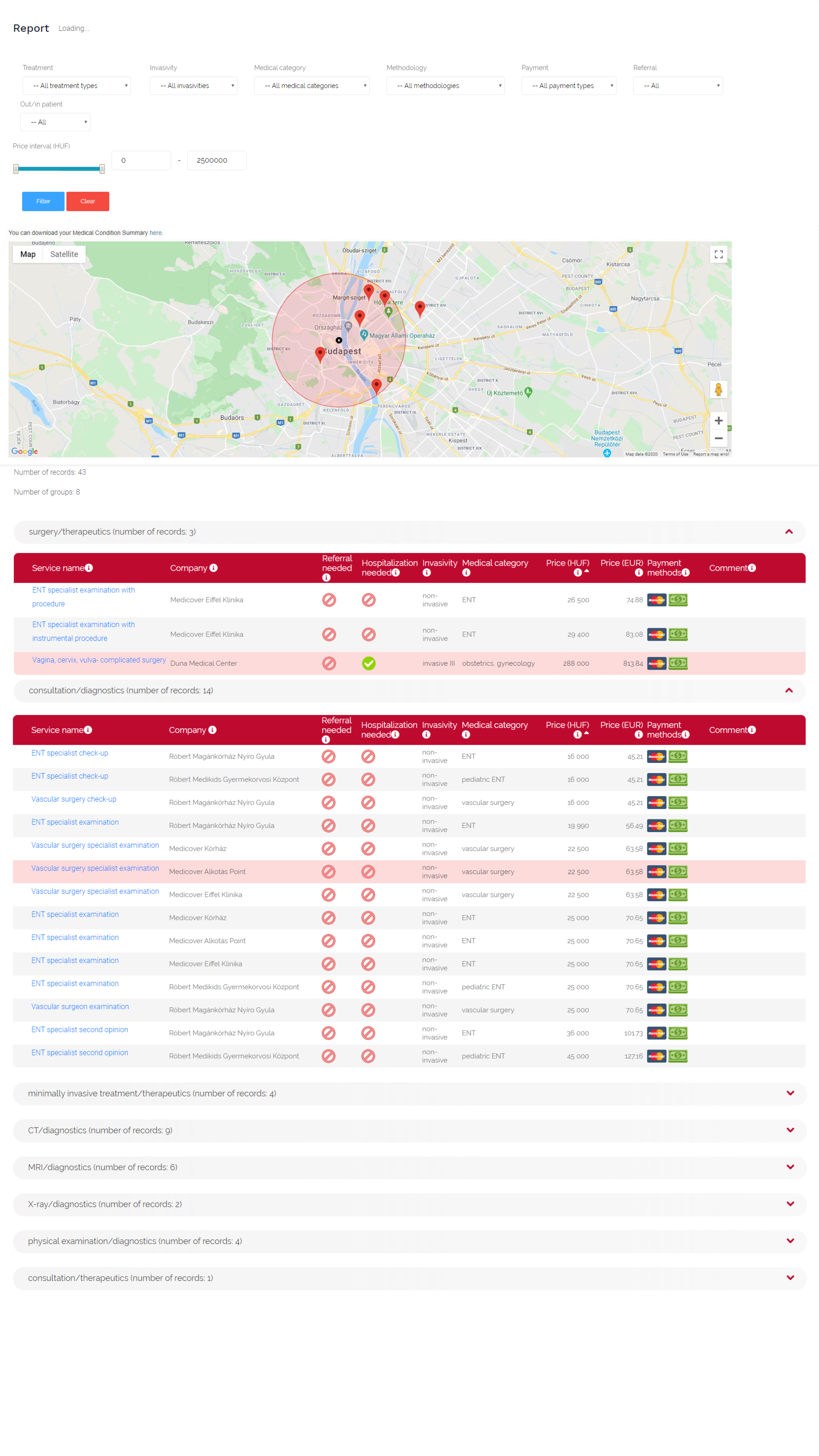The width and height of the screenshot is (819, 1456).
Task: Click the maximum price input field showing 2500000
Action: (x=217, y=161)
